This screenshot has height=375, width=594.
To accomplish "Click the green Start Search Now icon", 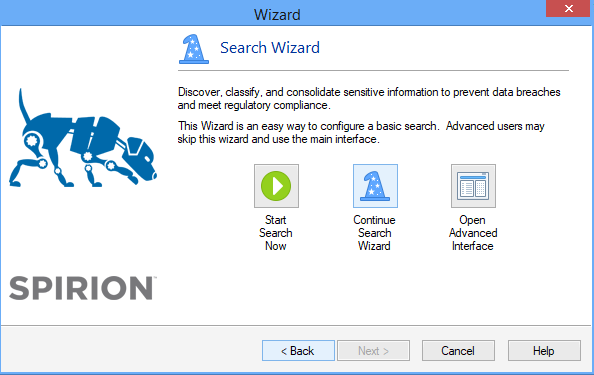I will click(x=276, y=186).
